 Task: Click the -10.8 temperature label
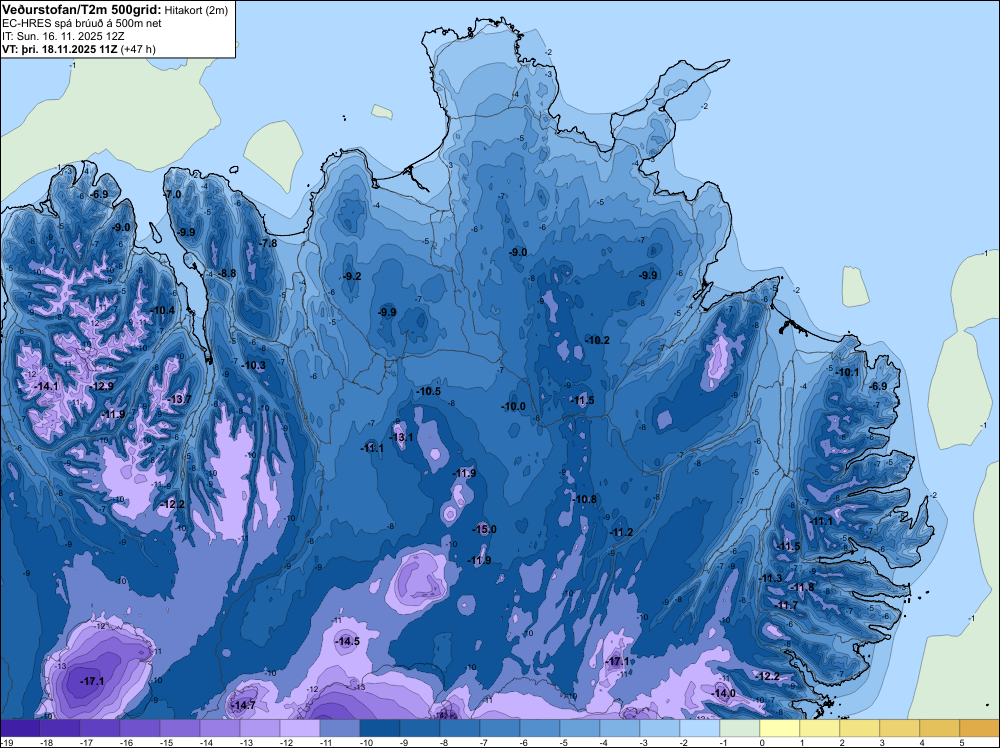(x=584, y=499)
